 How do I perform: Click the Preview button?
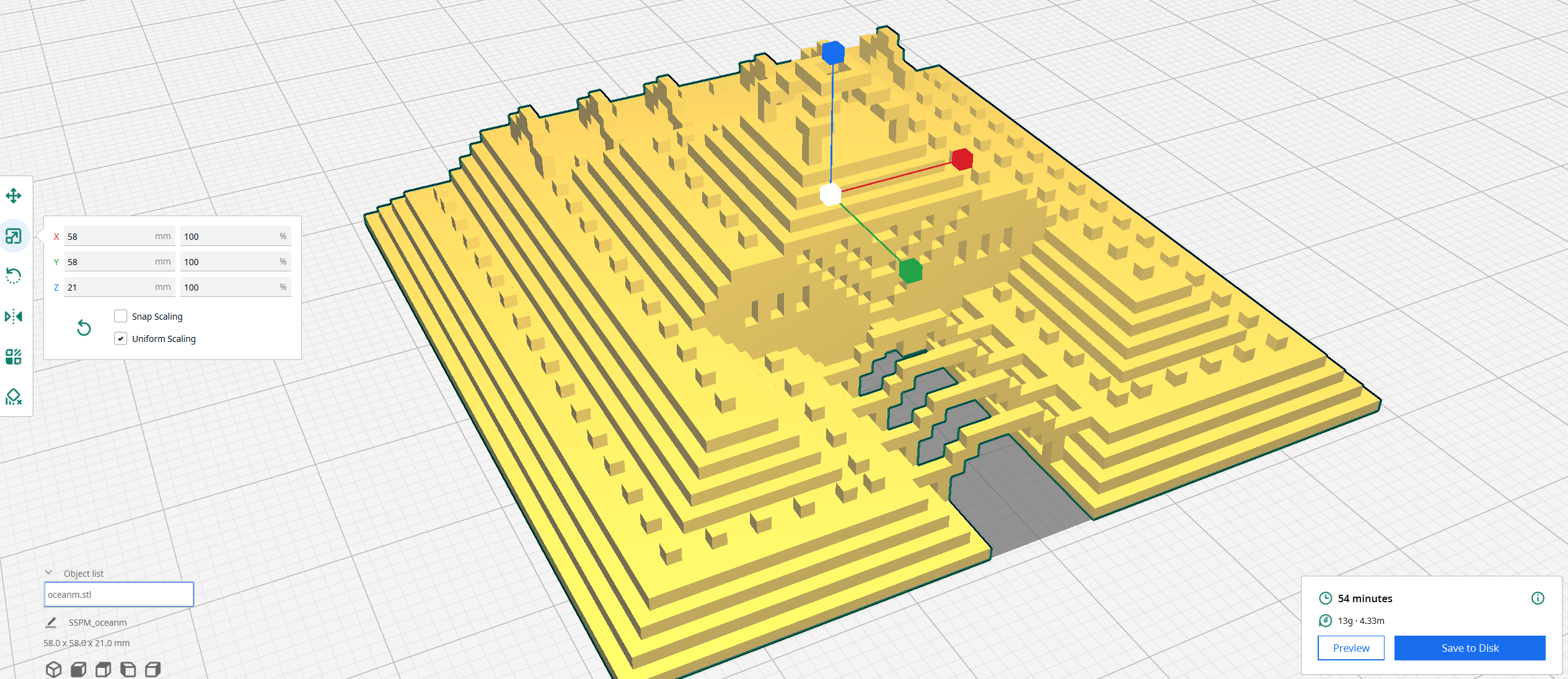[x=1351, y=648]
